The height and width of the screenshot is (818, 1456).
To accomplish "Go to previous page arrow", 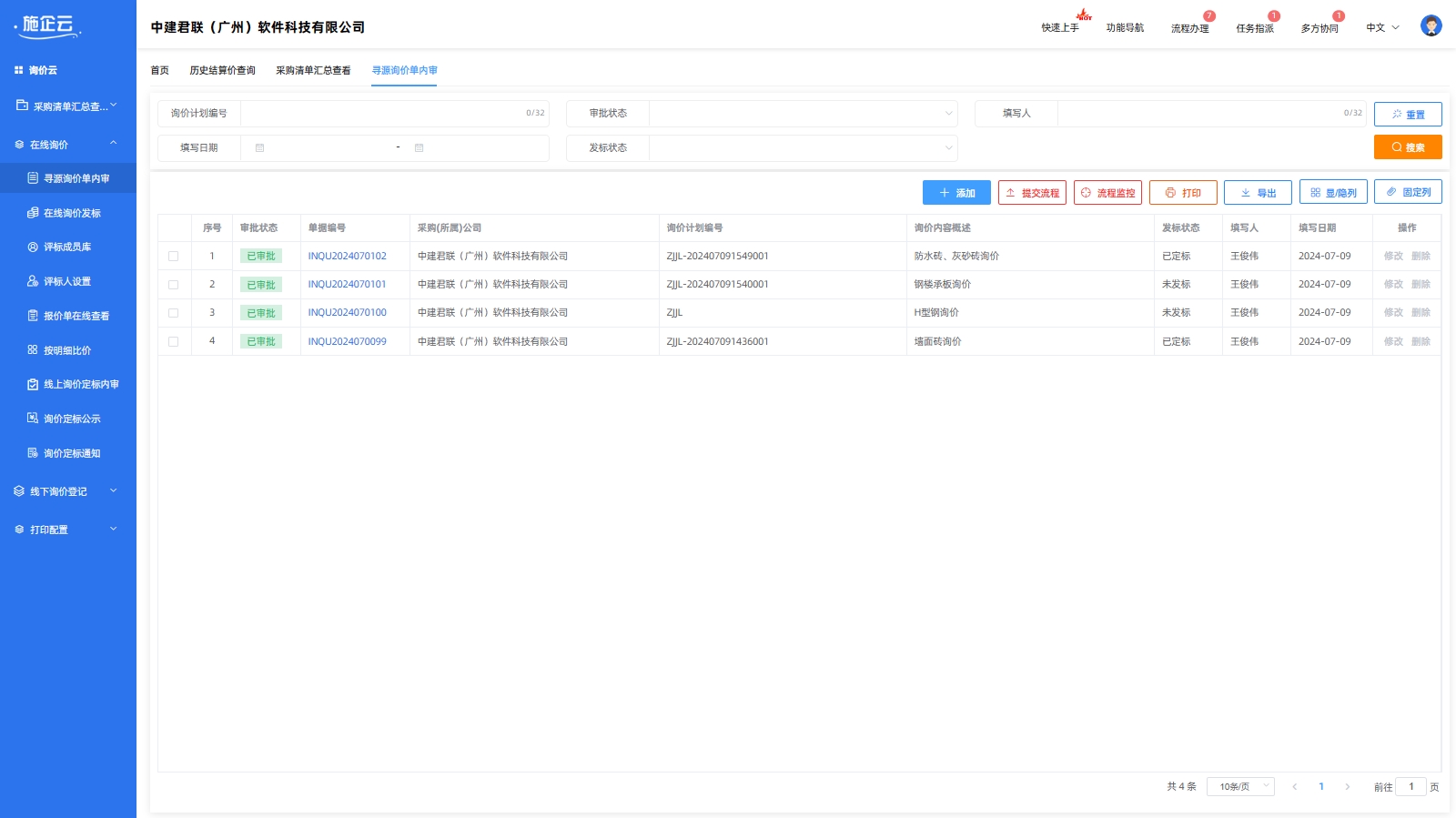I will tap(1294, 786).
